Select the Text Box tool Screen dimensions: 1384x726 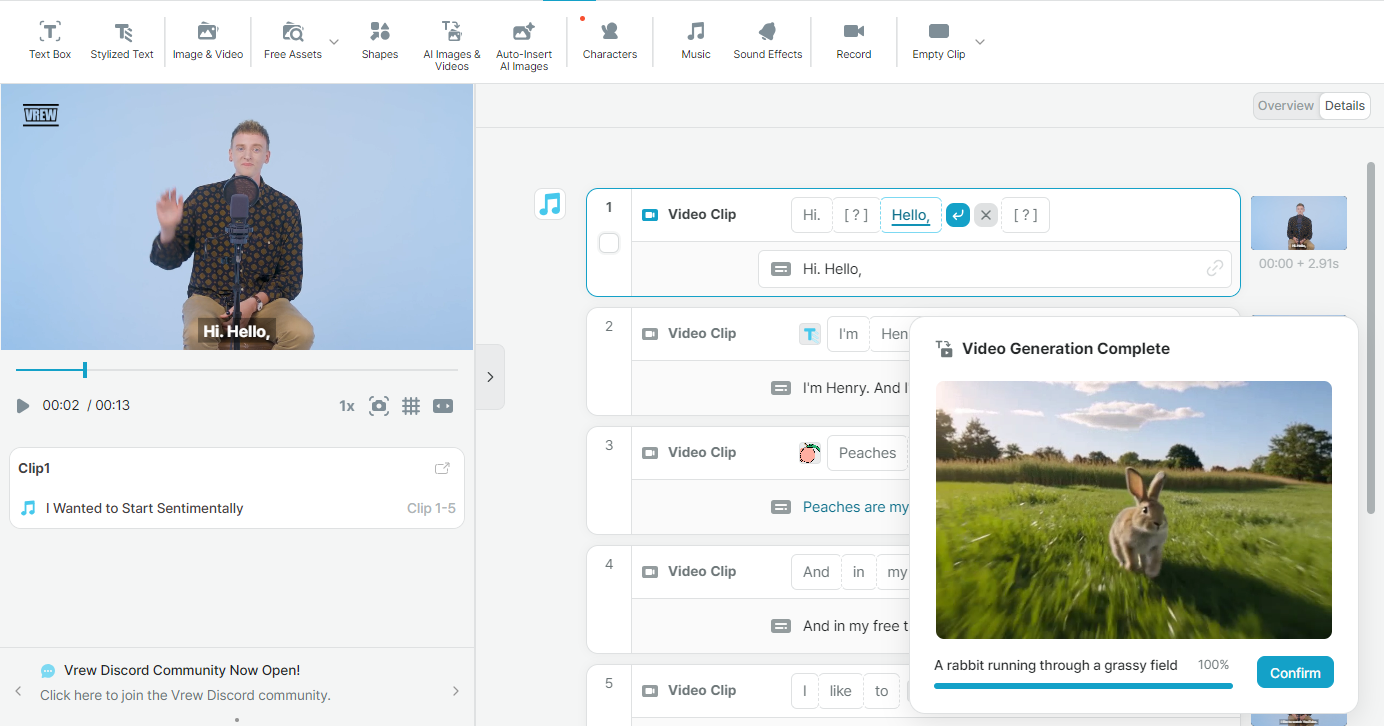(x=50, y=41)
